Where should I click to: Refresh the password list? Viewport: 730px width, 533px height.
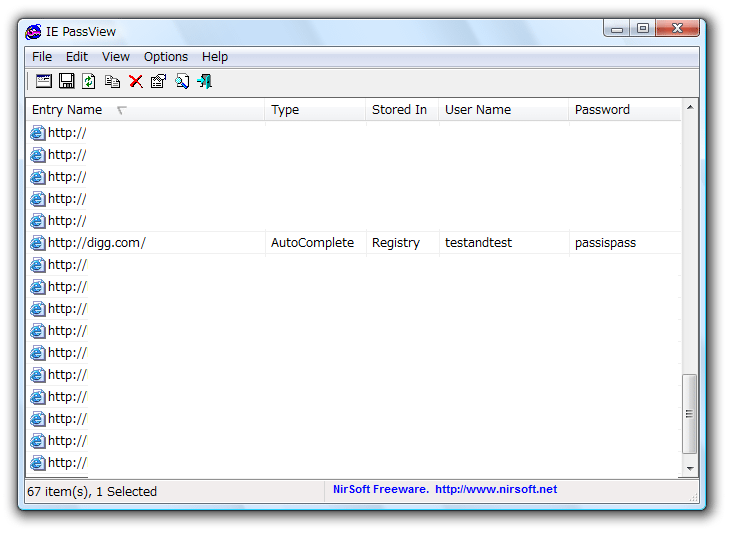coord(89,81)
